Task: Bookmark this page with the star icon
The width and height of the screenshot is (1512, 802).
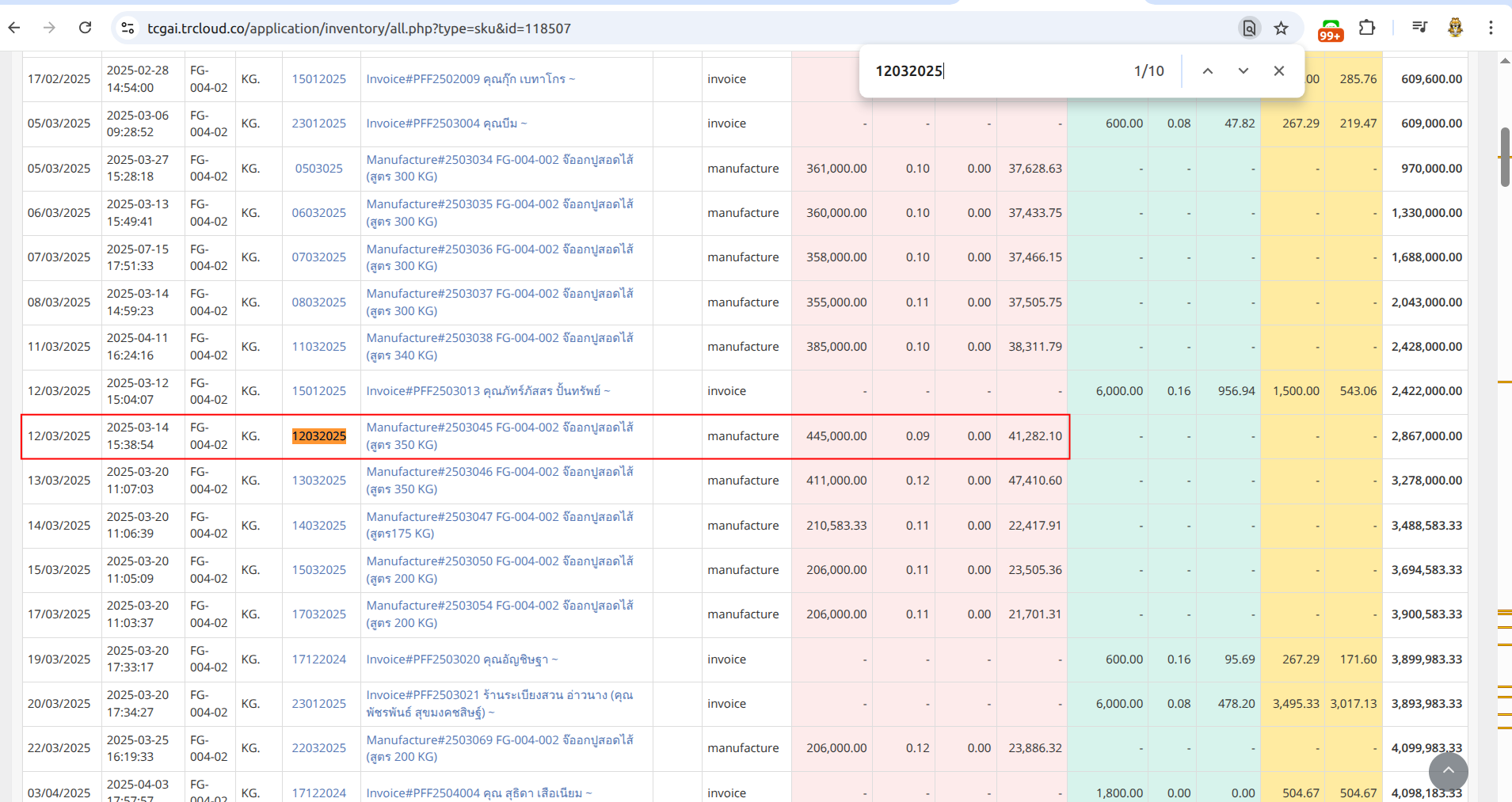Action: [1281, 29]
